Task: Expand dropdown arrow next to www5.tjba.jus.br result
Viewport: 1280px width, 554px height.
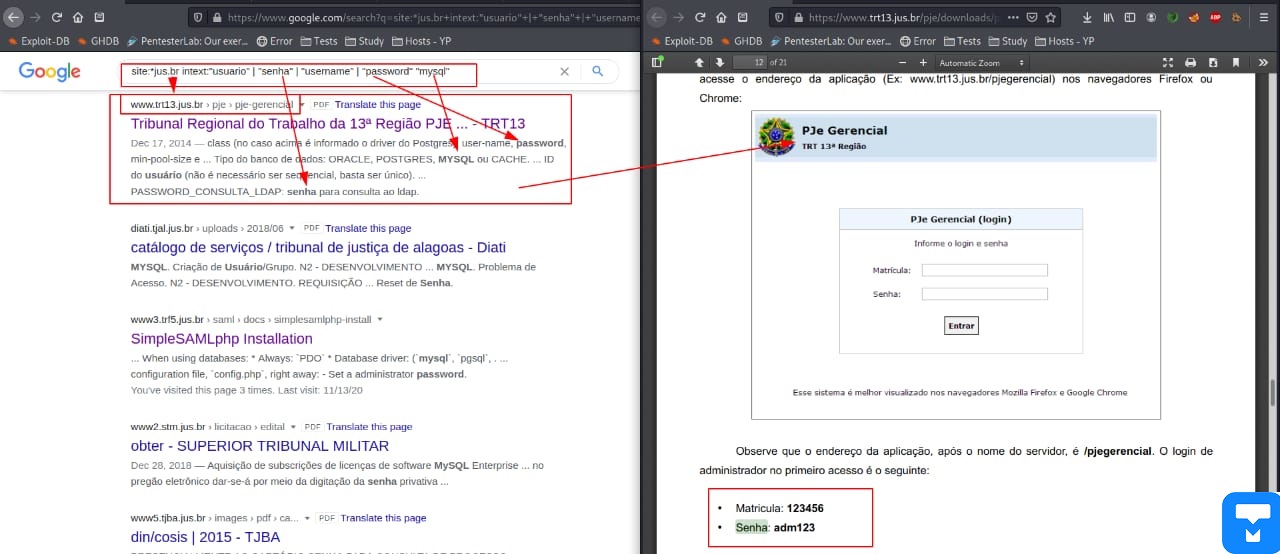Action: click(306, 518)
